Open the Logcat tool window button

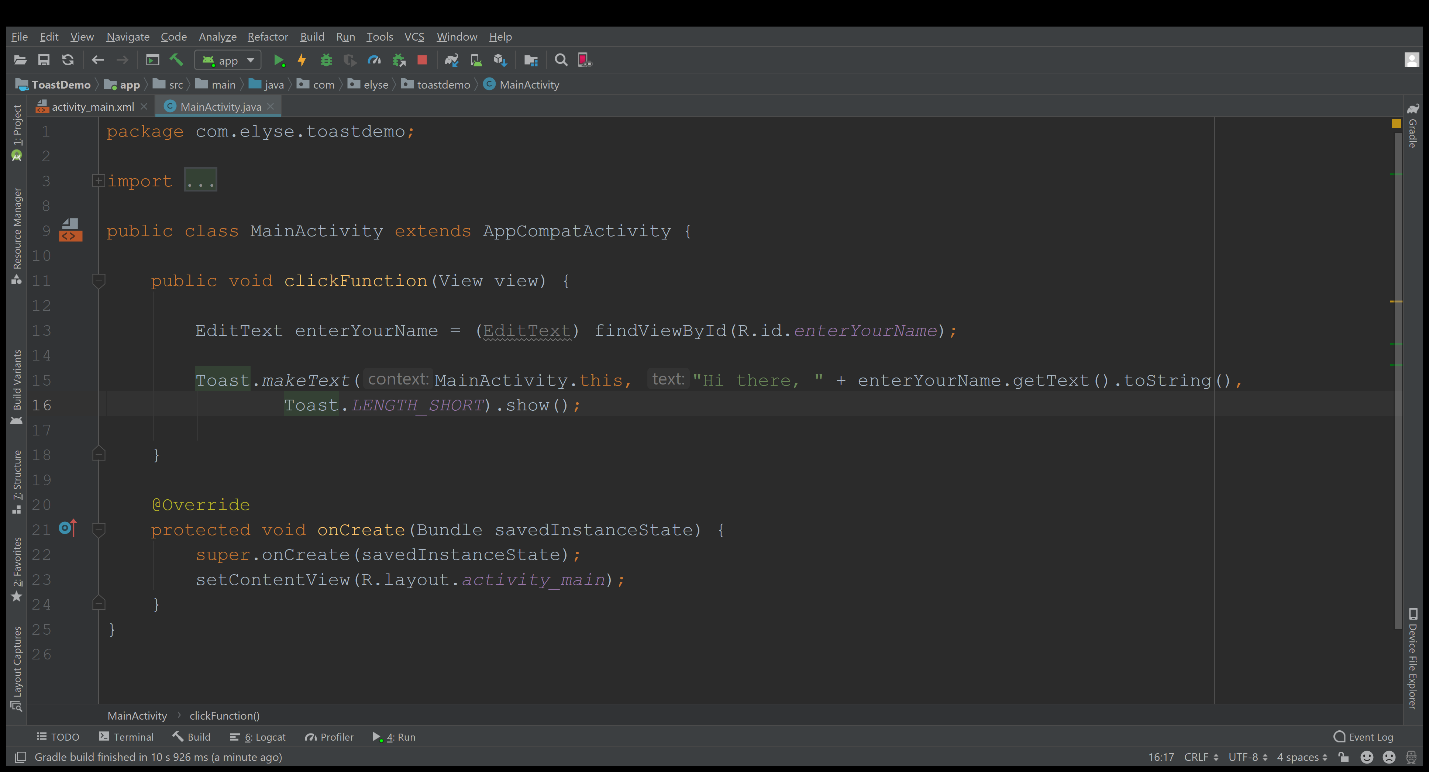coord(258,737)
